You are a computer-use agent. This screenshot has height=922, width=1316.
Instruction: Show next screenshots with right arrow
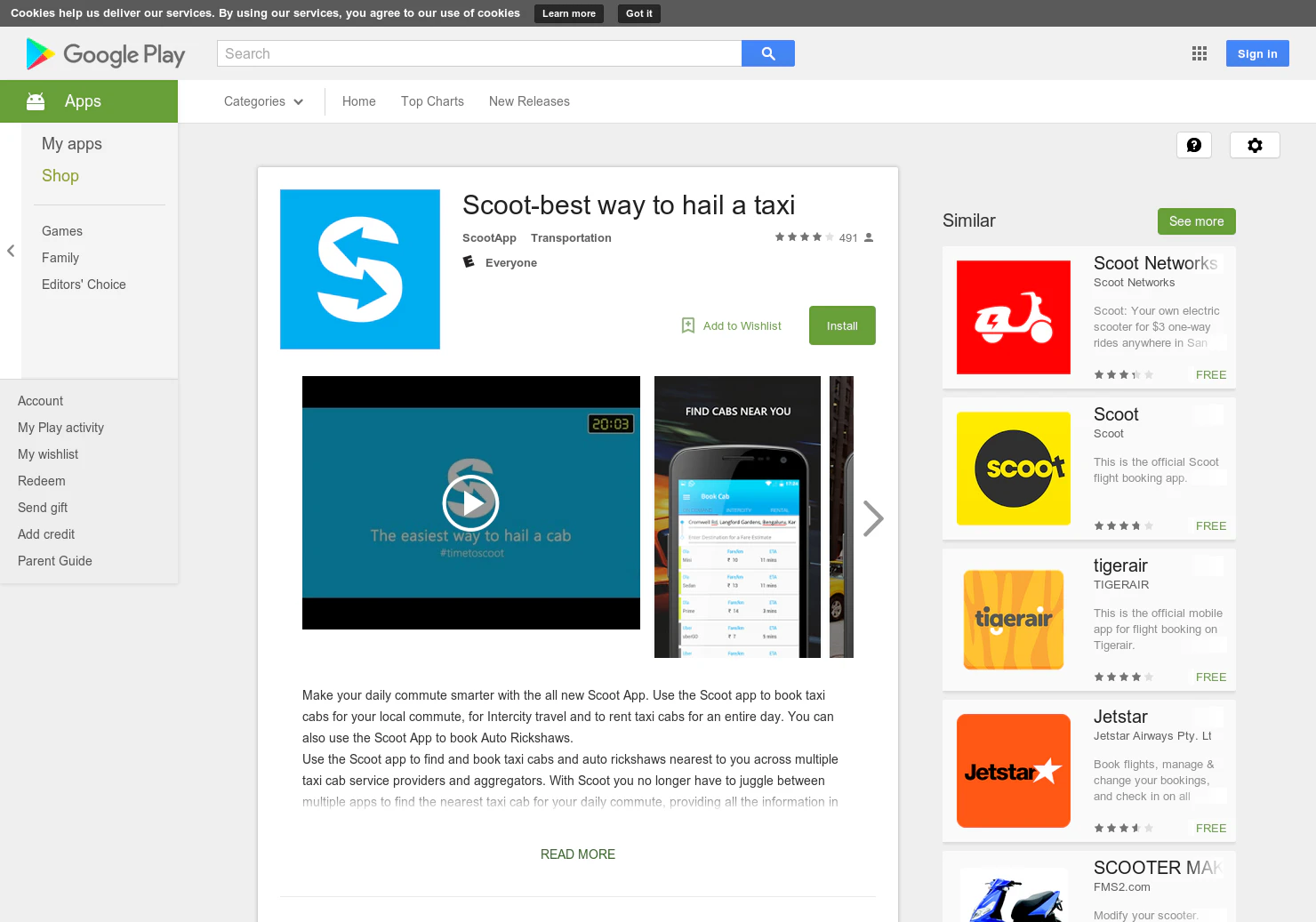click(x=873, y=518)
